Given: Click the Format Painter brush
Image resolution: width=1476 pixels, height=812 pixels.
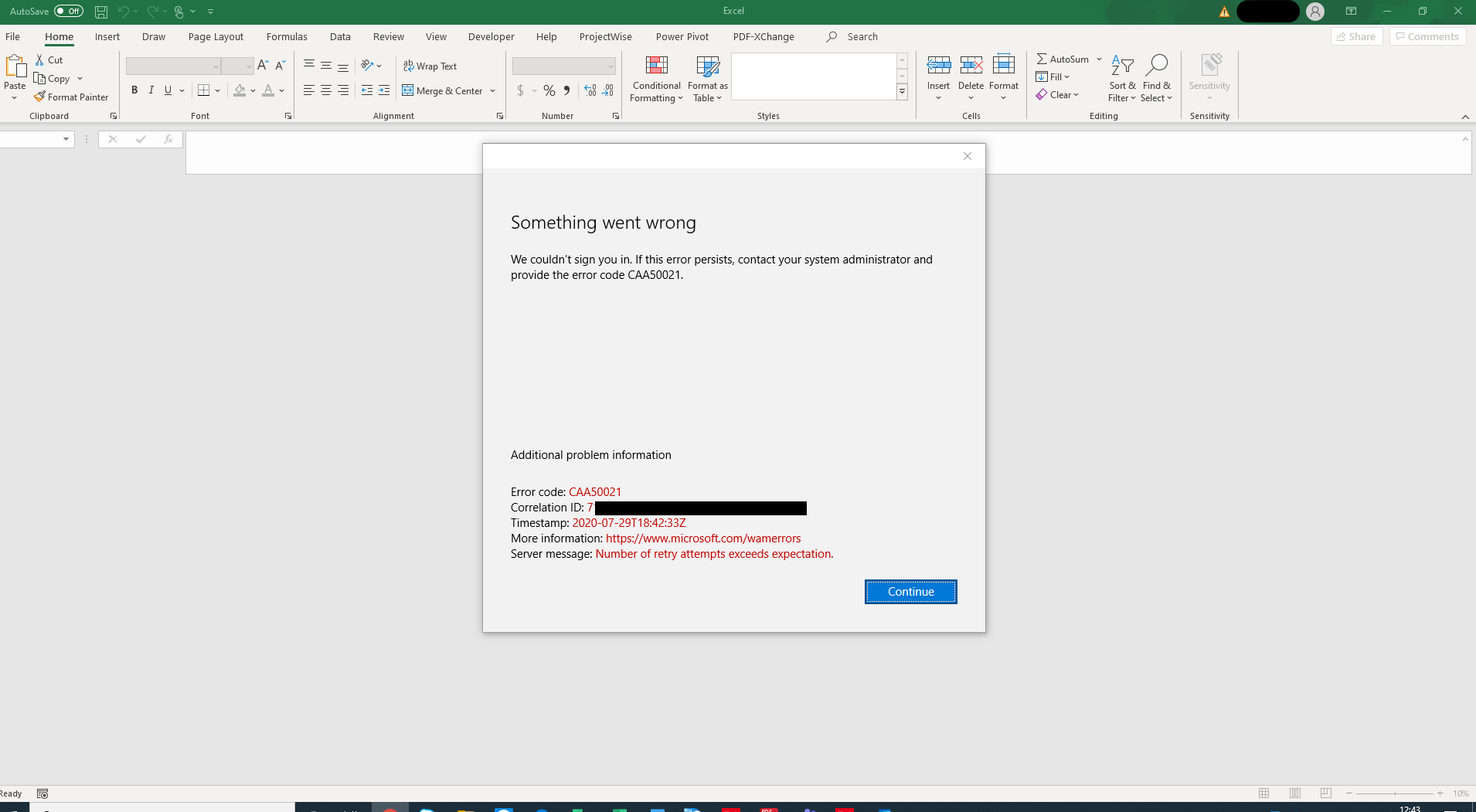Looking at the screenshot, I should [39, 97].
